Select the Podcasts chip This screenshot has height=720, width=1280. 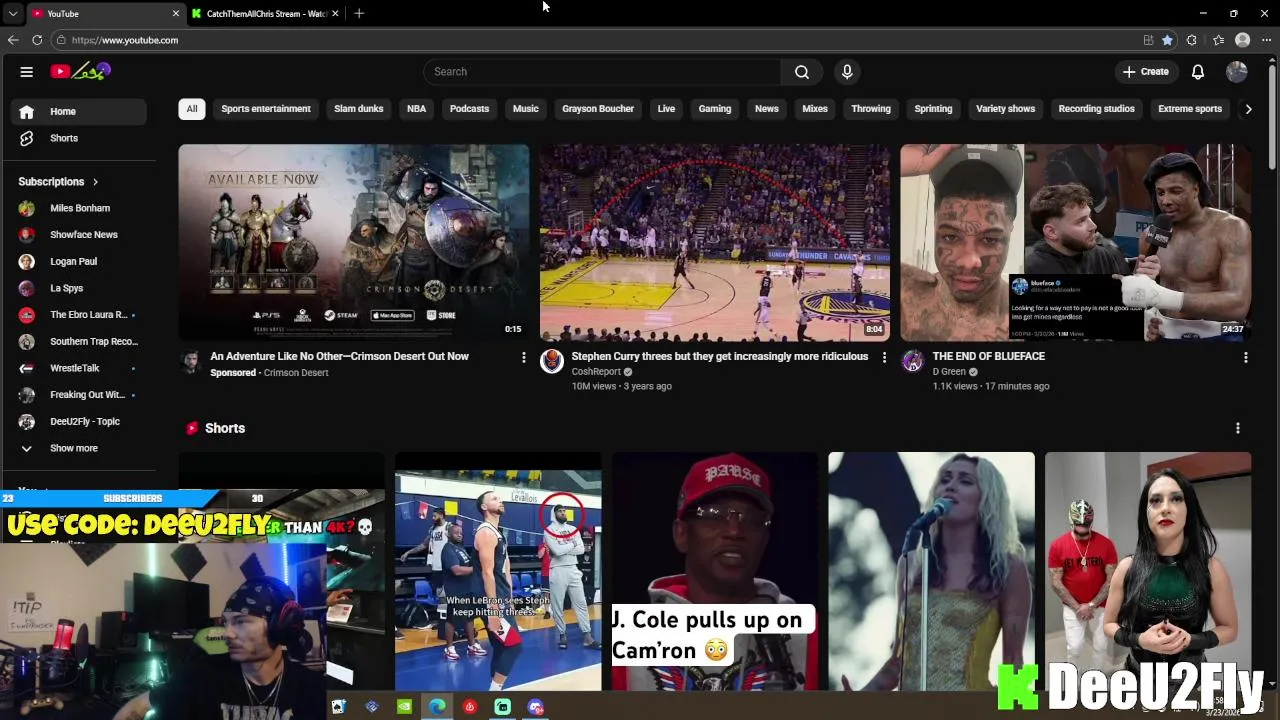coord(469,109)
